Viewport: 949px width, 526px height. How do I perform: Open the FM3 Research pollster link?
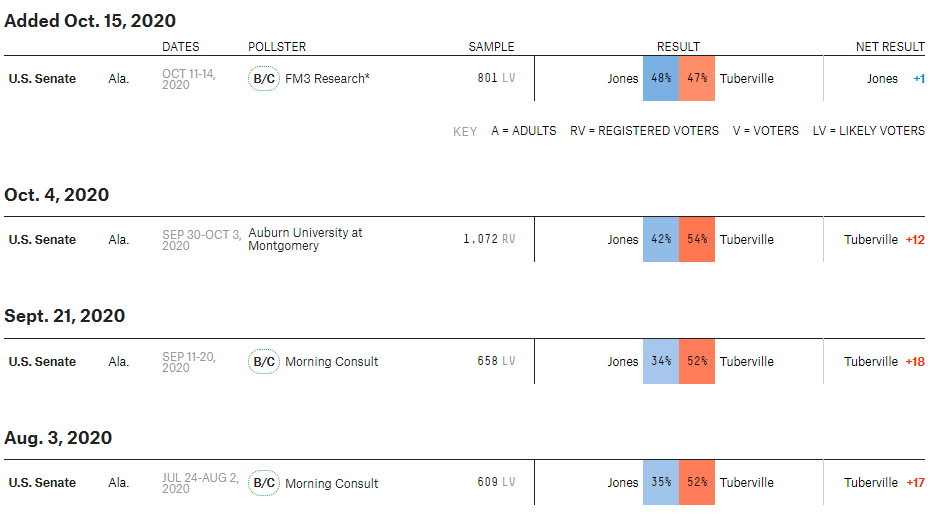pyautogui.click(x=327, y=79)
